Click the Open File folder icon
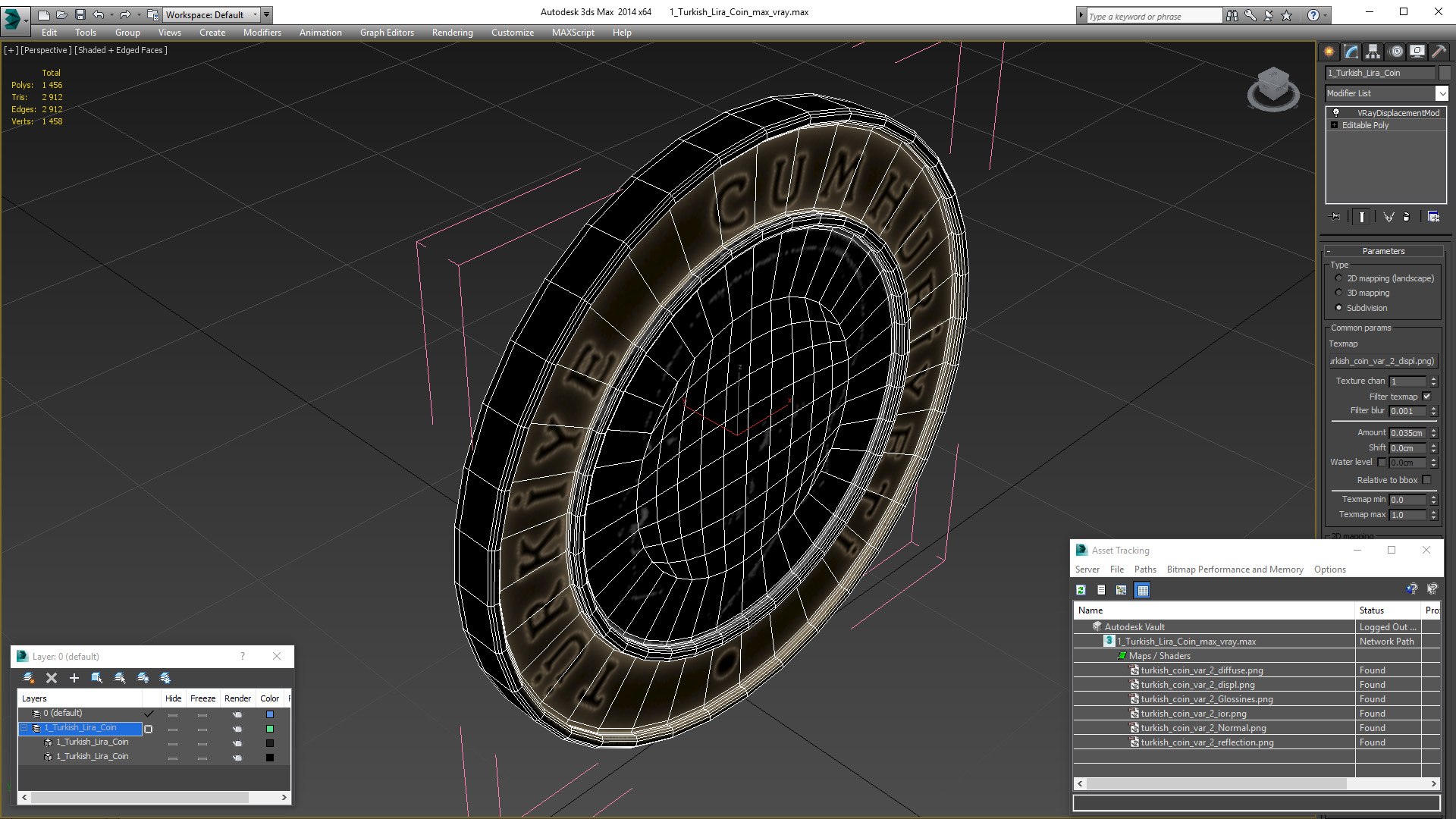Image resolution: width=1456 pixels, height=819 pixels. click(x=61, y=14)
